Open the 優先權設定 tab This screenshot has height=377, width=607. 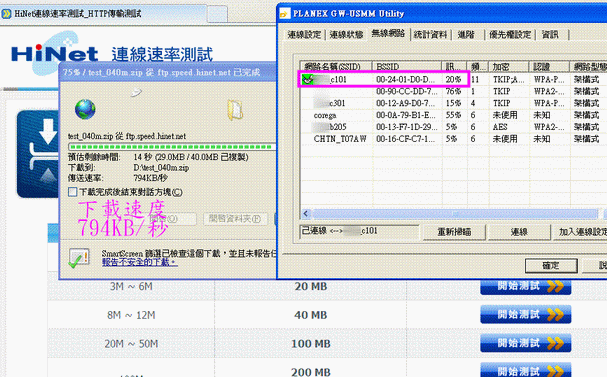[x=510, y=35]
